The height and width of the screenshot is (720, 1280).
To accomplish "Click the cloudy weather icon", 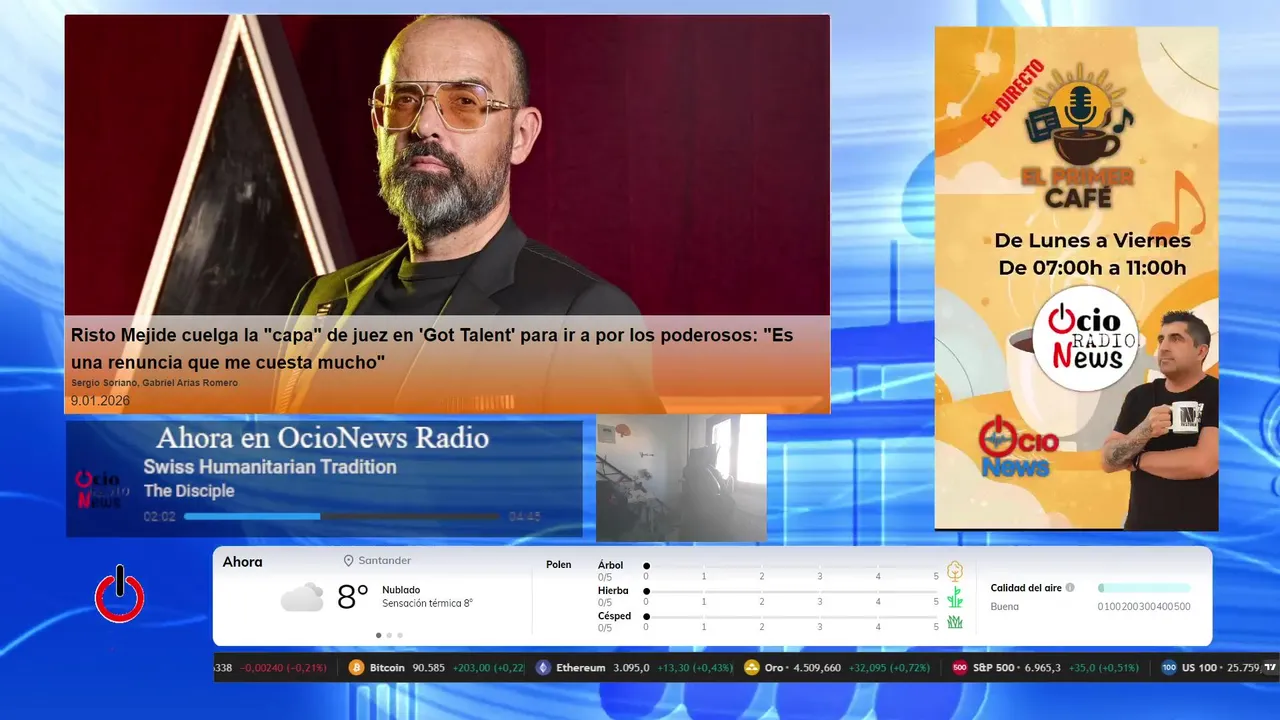I will (302, 597).
